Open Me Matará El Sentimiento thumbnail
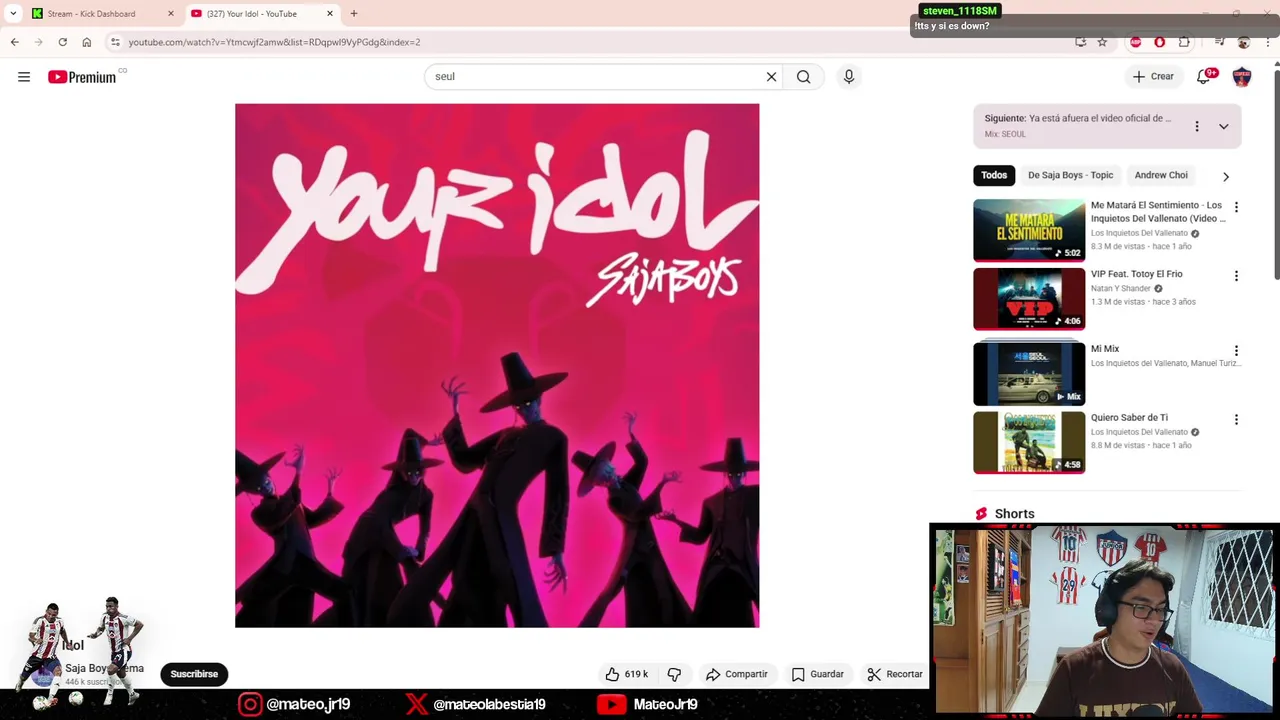The image size is (1280, 720). coord(1029,230)
